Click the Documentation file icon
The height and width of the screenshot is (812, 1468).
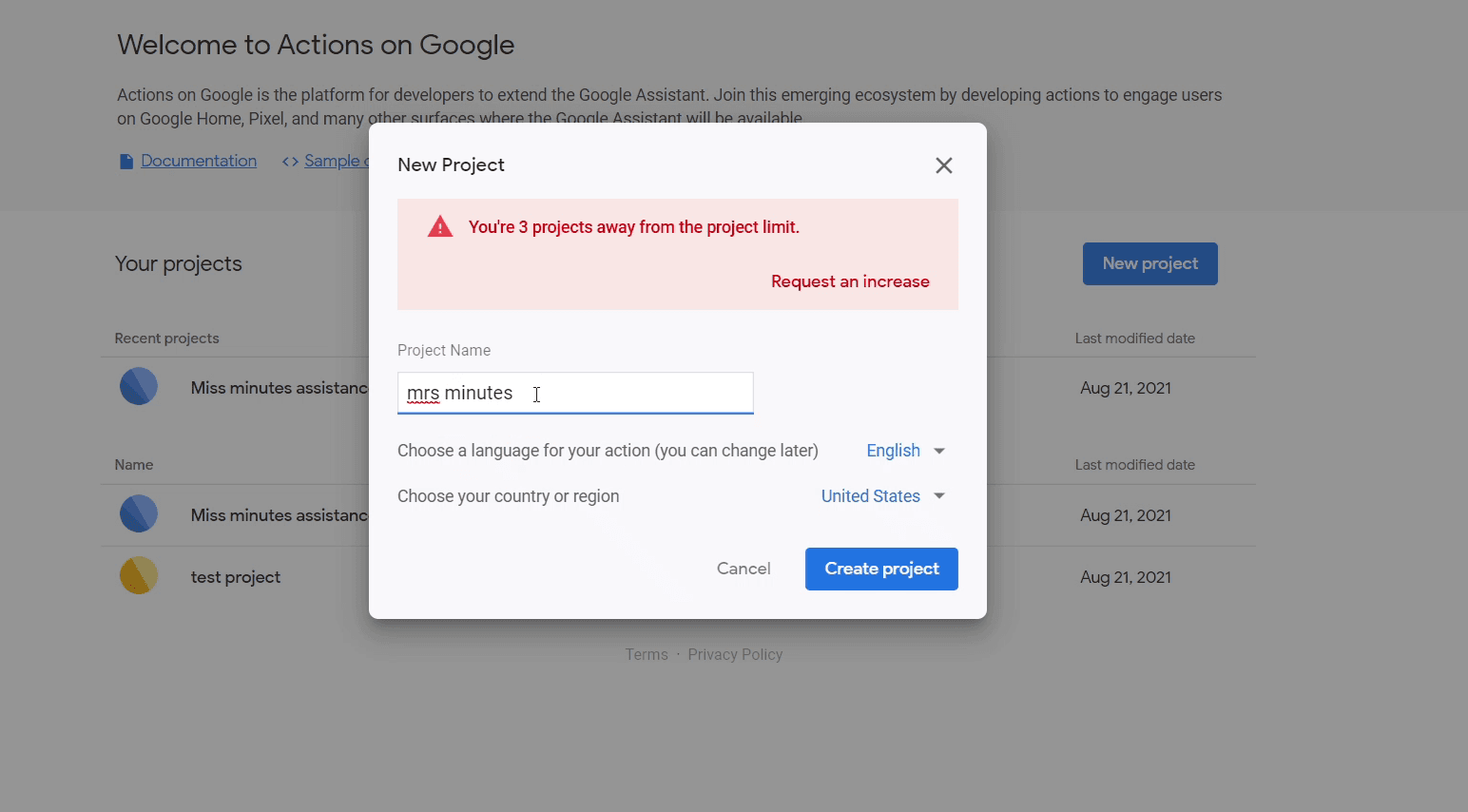[126, 161]
